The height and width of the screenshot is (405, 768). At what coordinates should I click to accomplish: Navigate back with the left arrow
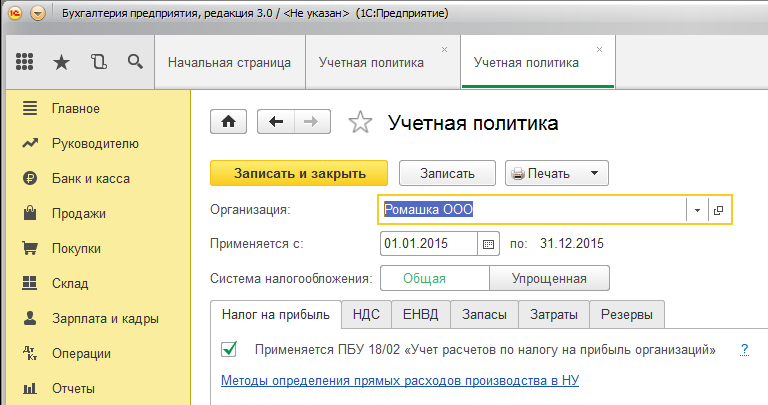point(276,121)
